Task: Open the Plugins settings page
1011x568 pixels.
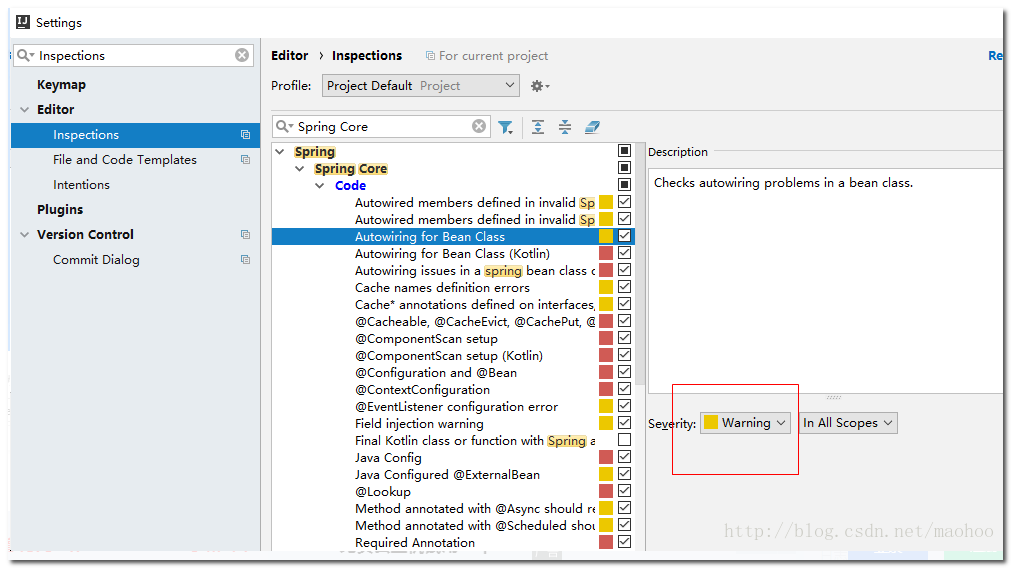Action: coord(60,210)
